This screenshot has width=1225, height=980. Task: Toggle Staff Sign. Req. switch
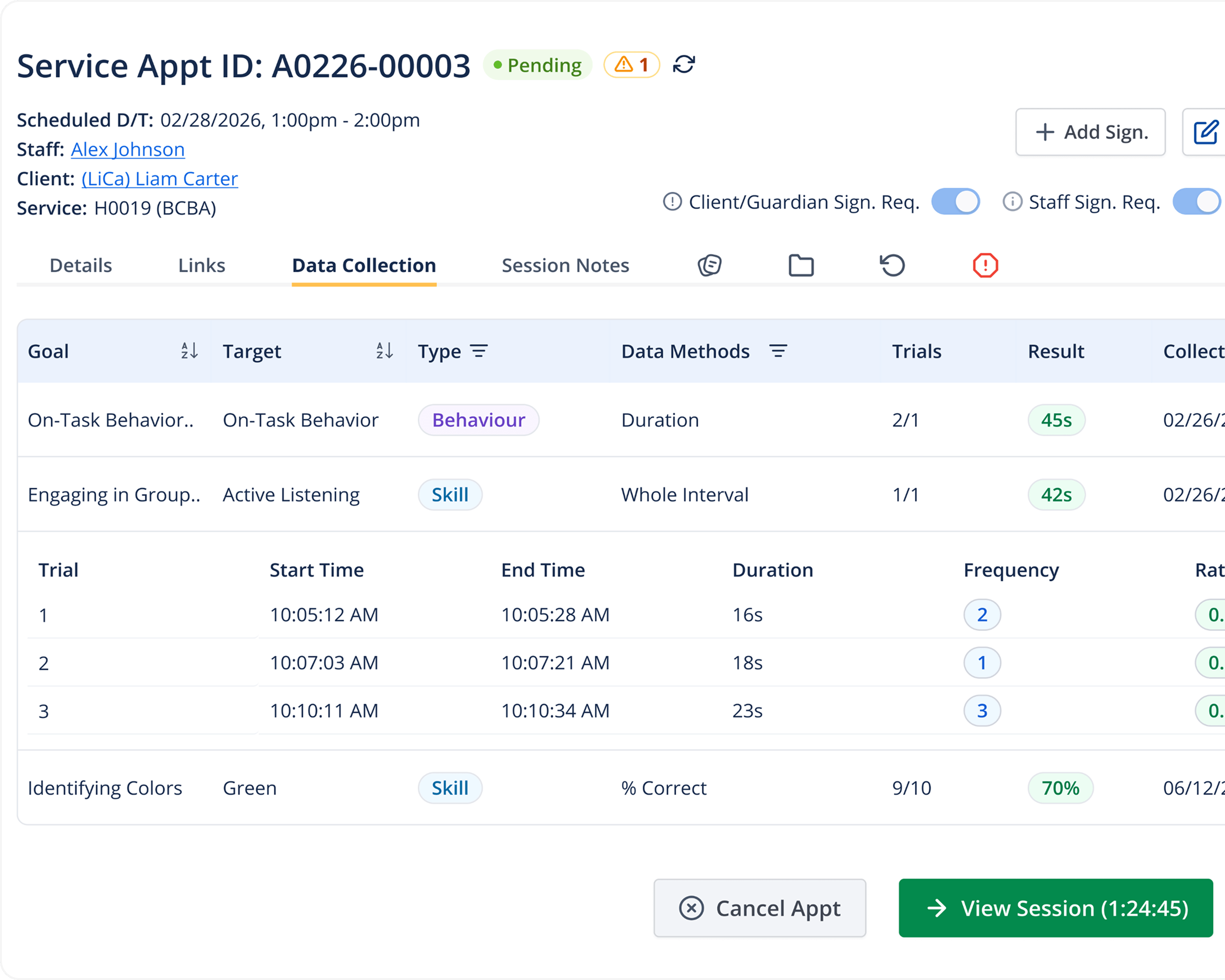coord(1197,201)
